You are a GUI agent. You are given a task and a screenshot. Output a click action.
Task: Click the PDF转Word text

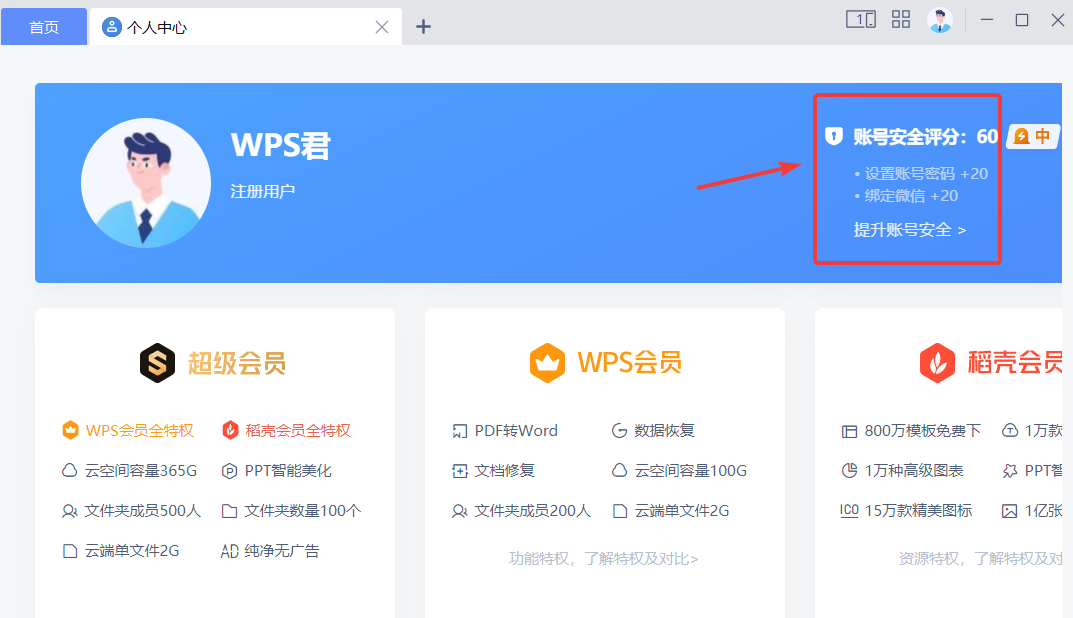coord(516,430)
